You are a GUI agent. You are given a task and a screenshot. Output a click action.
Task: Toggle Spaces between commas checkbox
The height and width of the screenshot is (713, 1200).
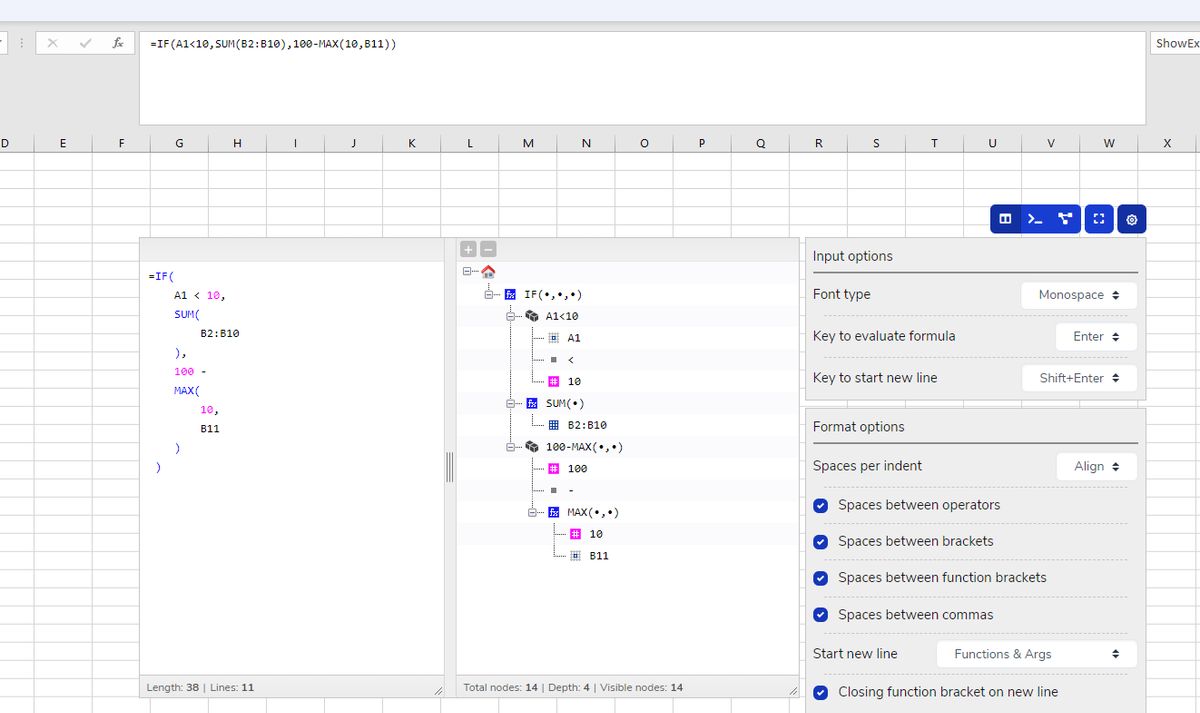(x=821, y=615)
